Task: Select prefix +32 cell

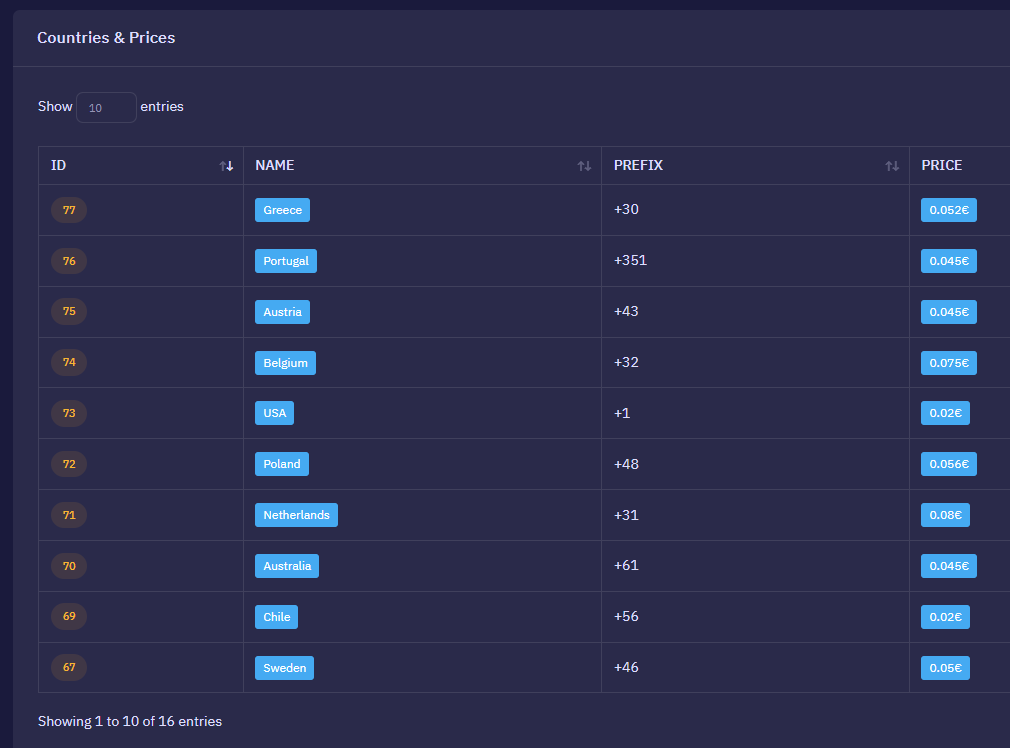Action: pos(755,363)
